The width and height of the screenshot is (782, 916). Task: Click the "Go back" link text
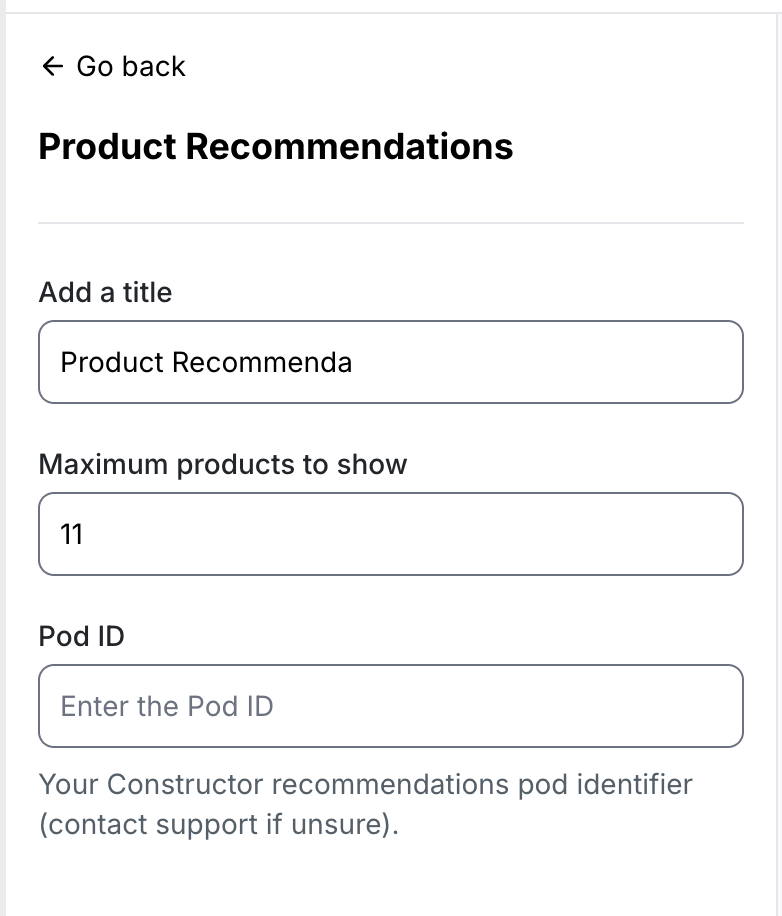coord(131,67)
